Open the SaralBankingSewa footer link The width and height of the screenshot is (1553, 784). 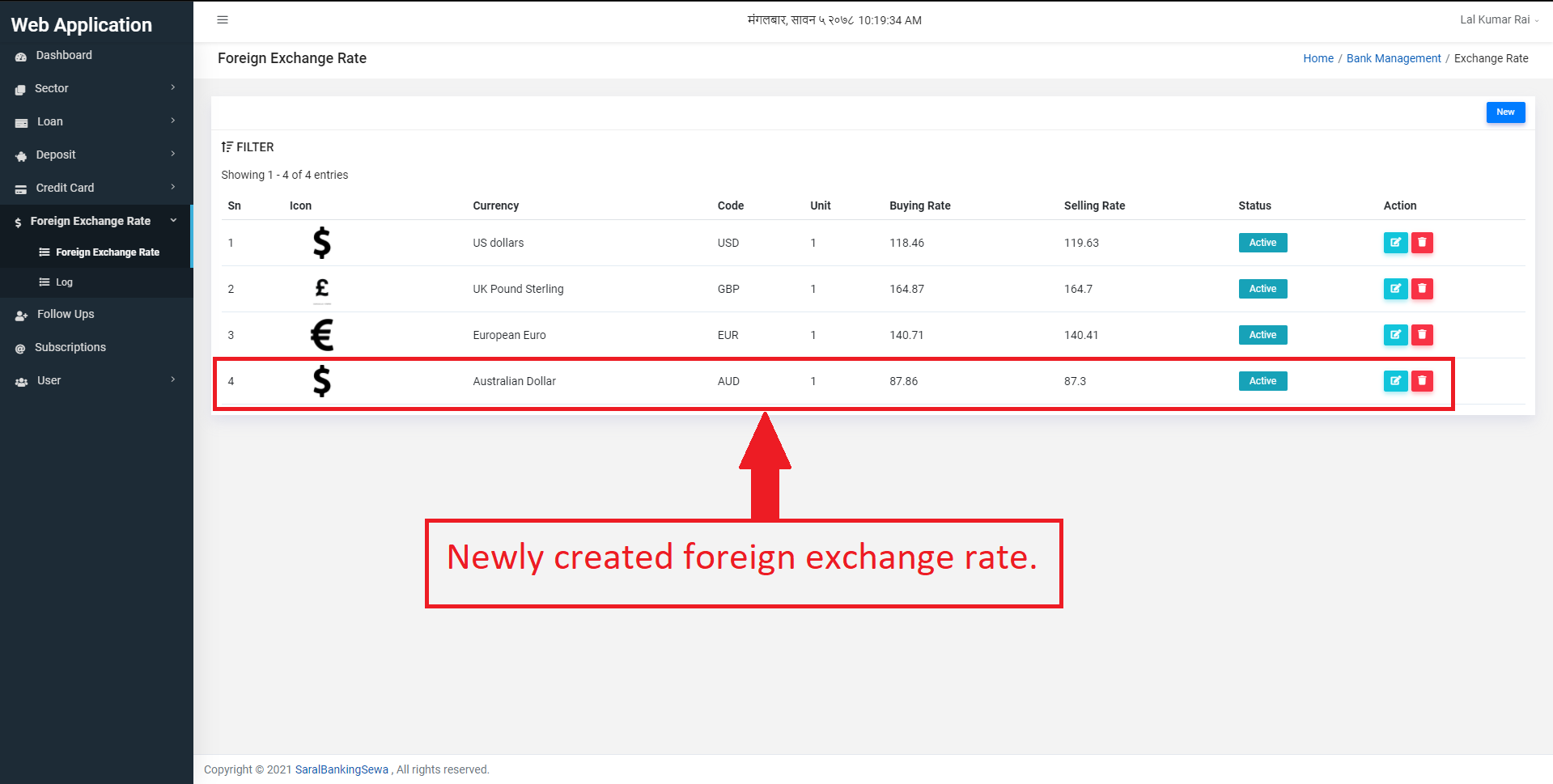[x=342, y=769]
